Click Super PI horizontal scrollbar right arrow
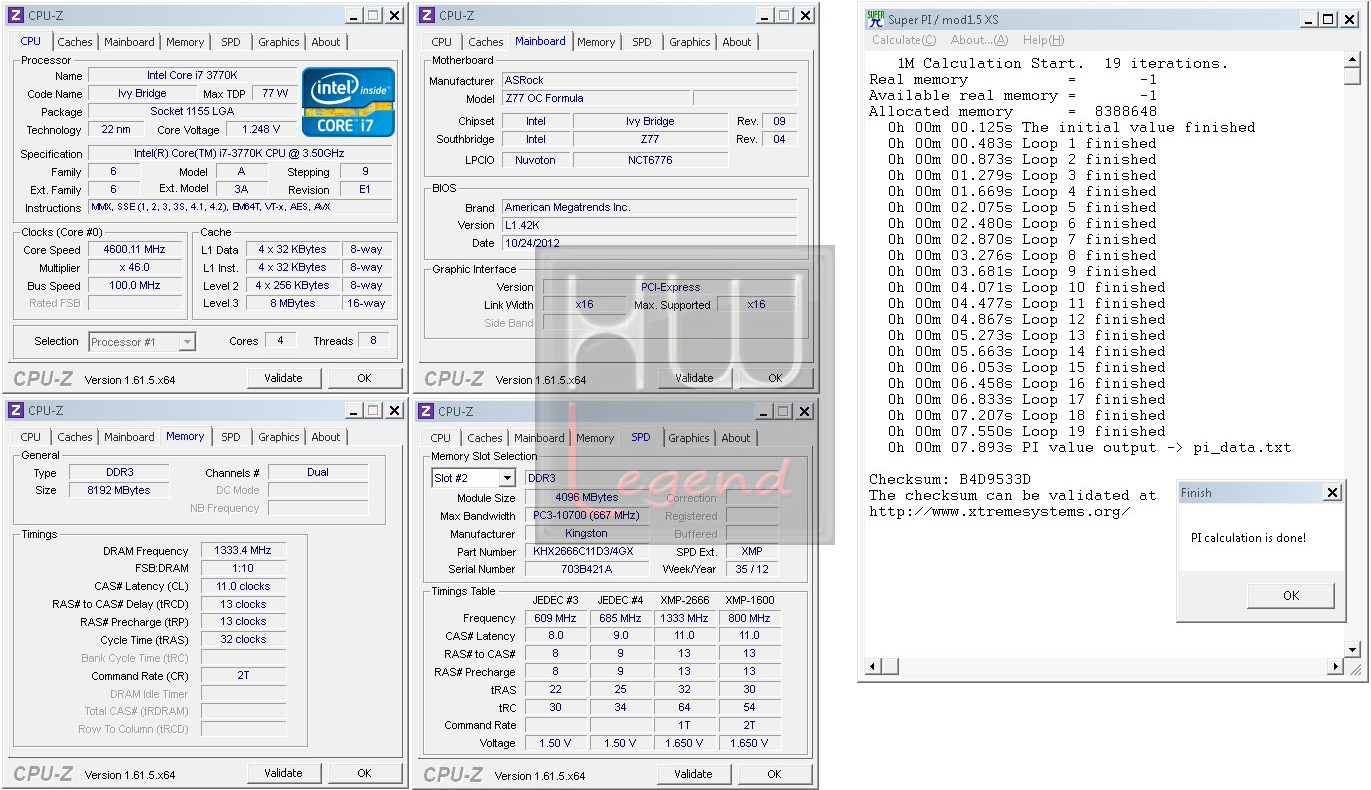1371x790 pixels. coord(1335,667)
